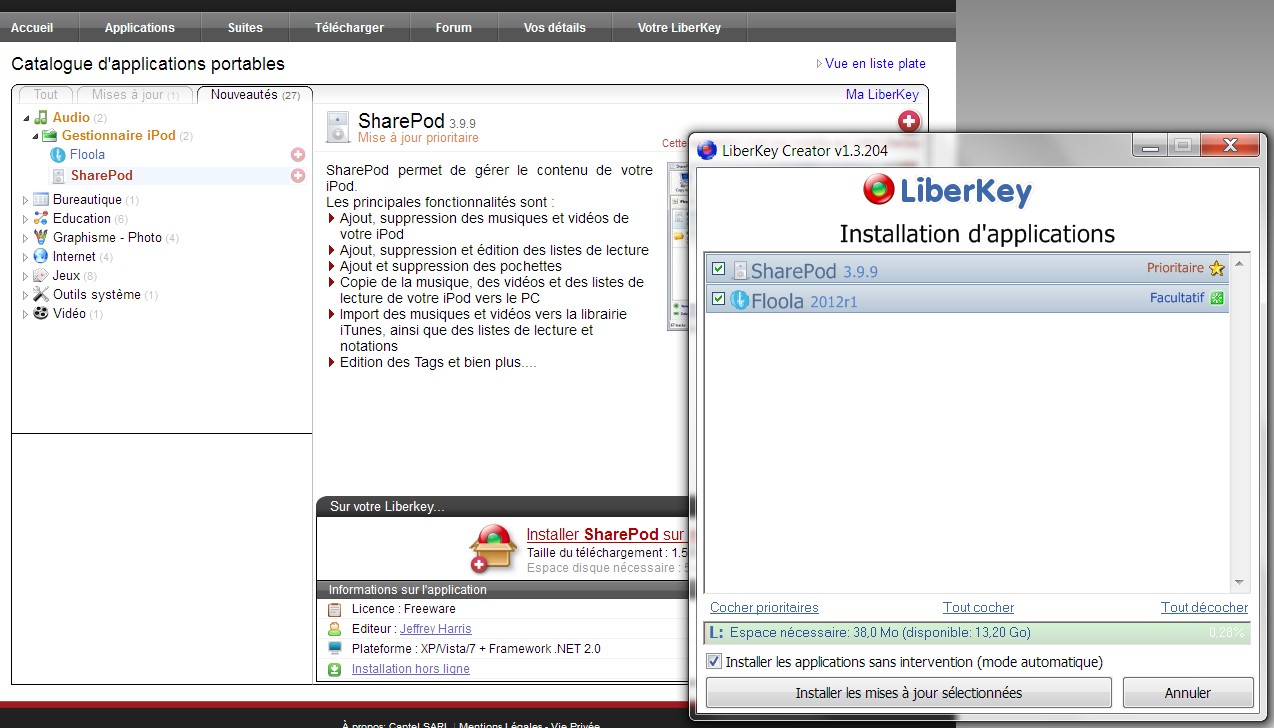Click the LiberKey logo in Creator dialog
This screenshot has height=728, width=1274.
tap(947, 190)
